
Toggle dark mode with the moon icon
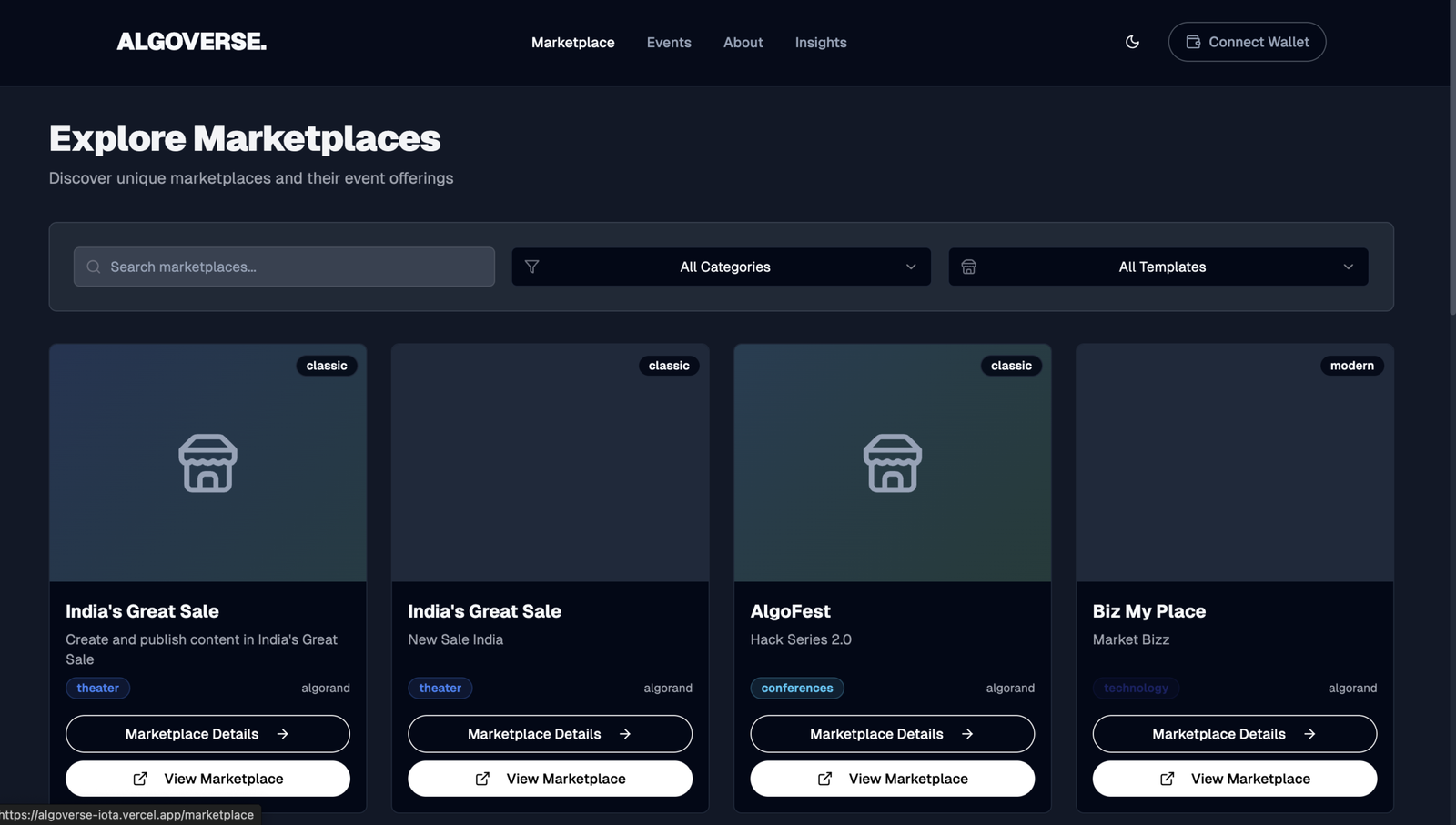pyautogui.click(x=1132, y=42)
